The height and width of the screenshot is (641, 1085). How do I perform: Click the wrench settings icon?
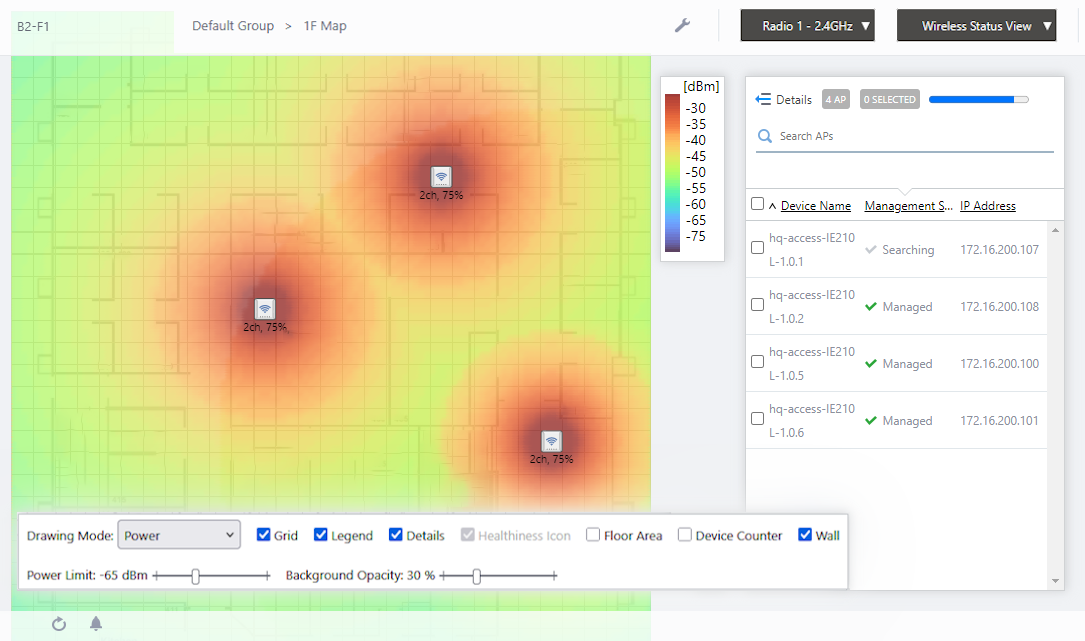tap(683, 26)
